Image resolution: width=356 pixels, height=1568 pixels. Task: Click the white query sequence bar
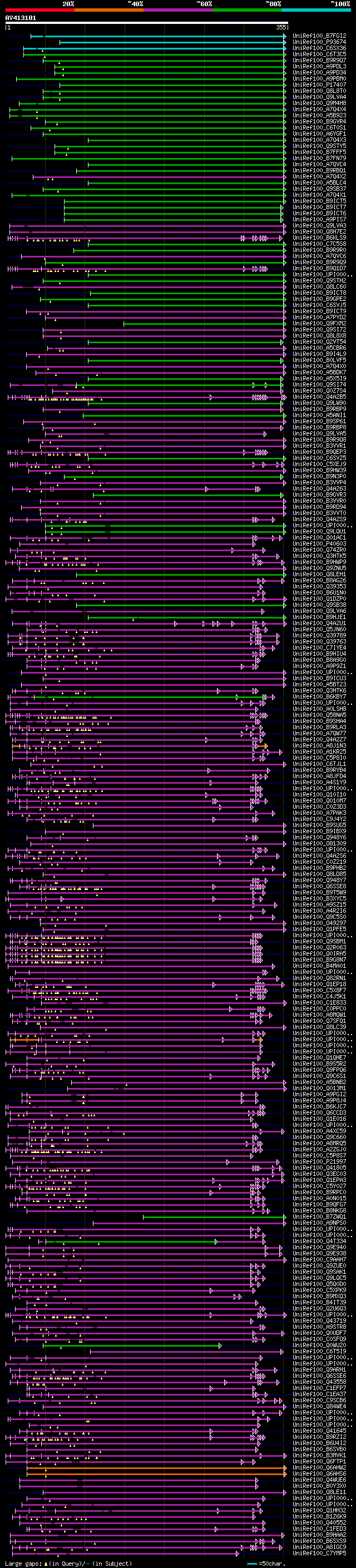[147, 23]
